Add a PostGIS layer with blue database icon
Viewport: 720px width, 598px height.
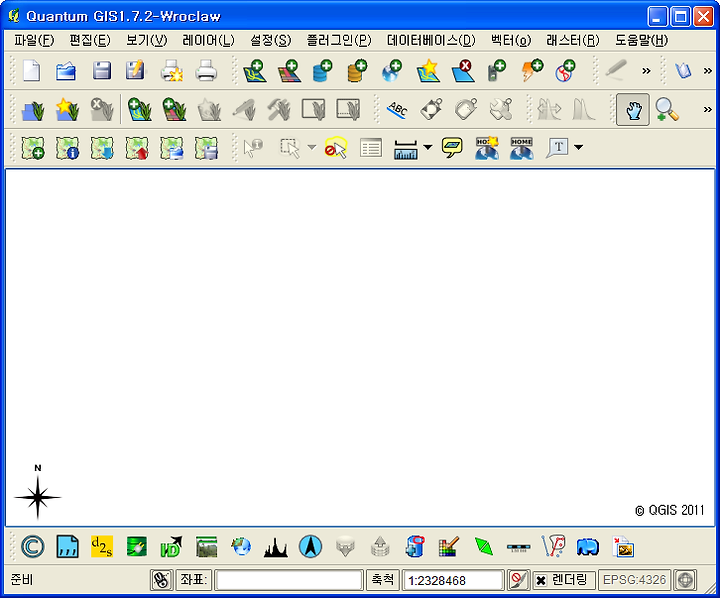coord(322,71)
